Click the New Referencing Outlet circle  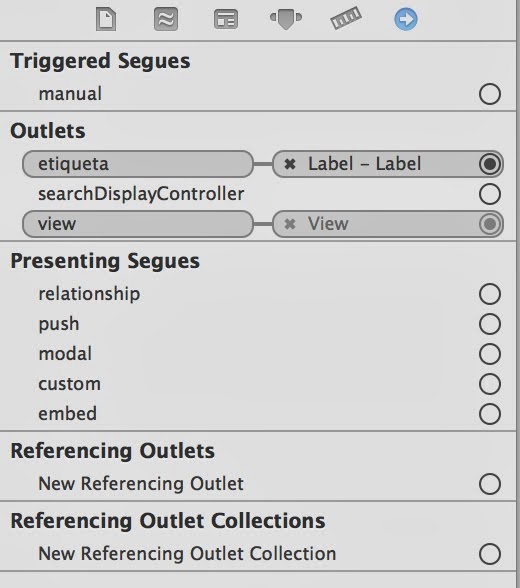coord(490,484)
